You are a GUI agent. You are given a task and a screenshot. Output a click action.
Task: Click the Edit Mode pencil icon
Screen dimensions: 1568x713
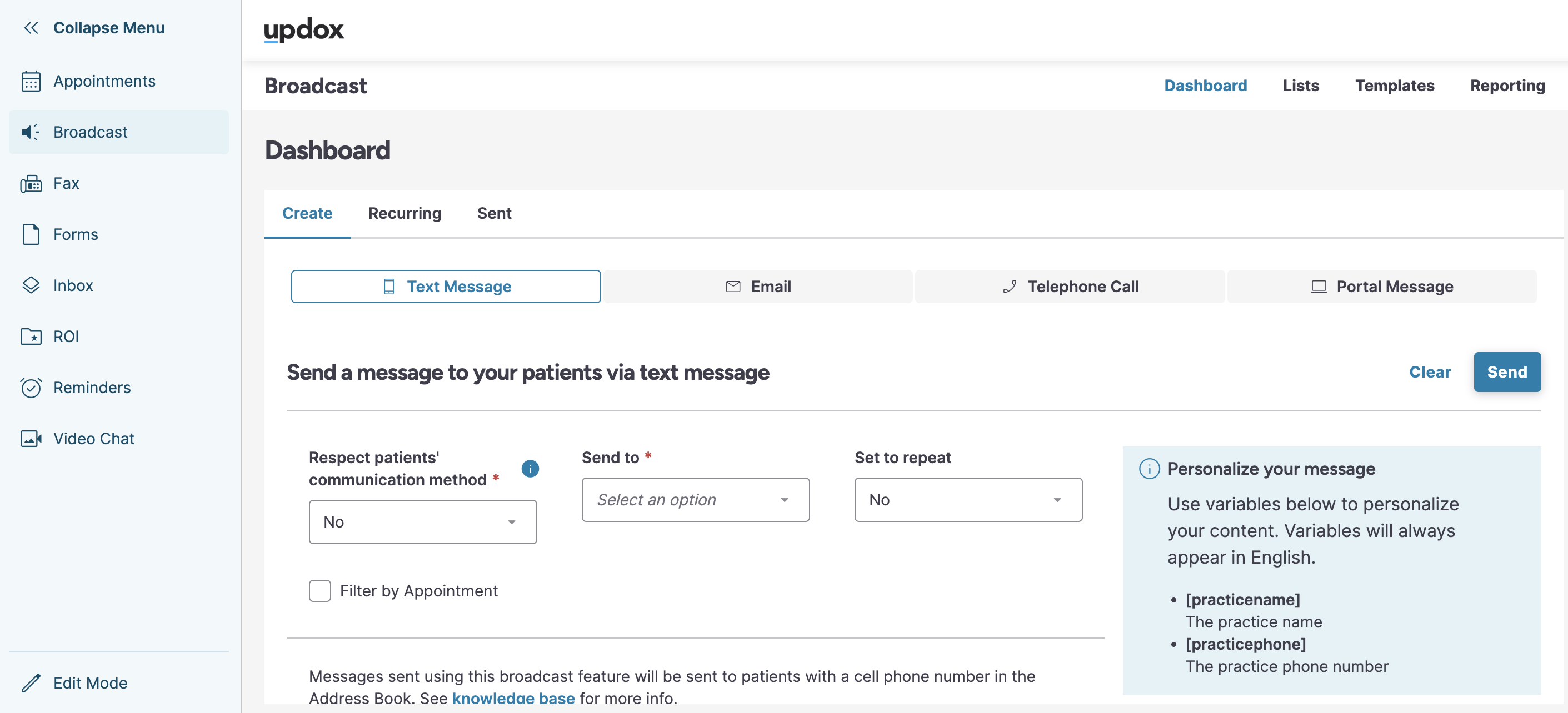[x=31, y=683]
